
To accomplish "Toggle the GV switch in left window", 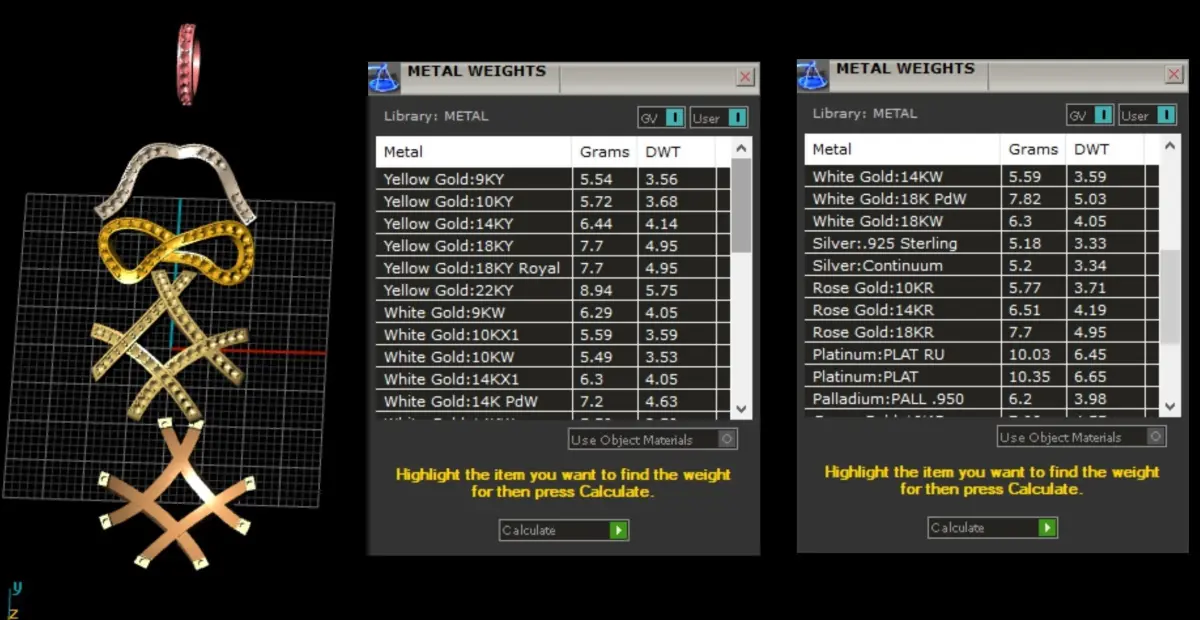I will coord(662,118).
